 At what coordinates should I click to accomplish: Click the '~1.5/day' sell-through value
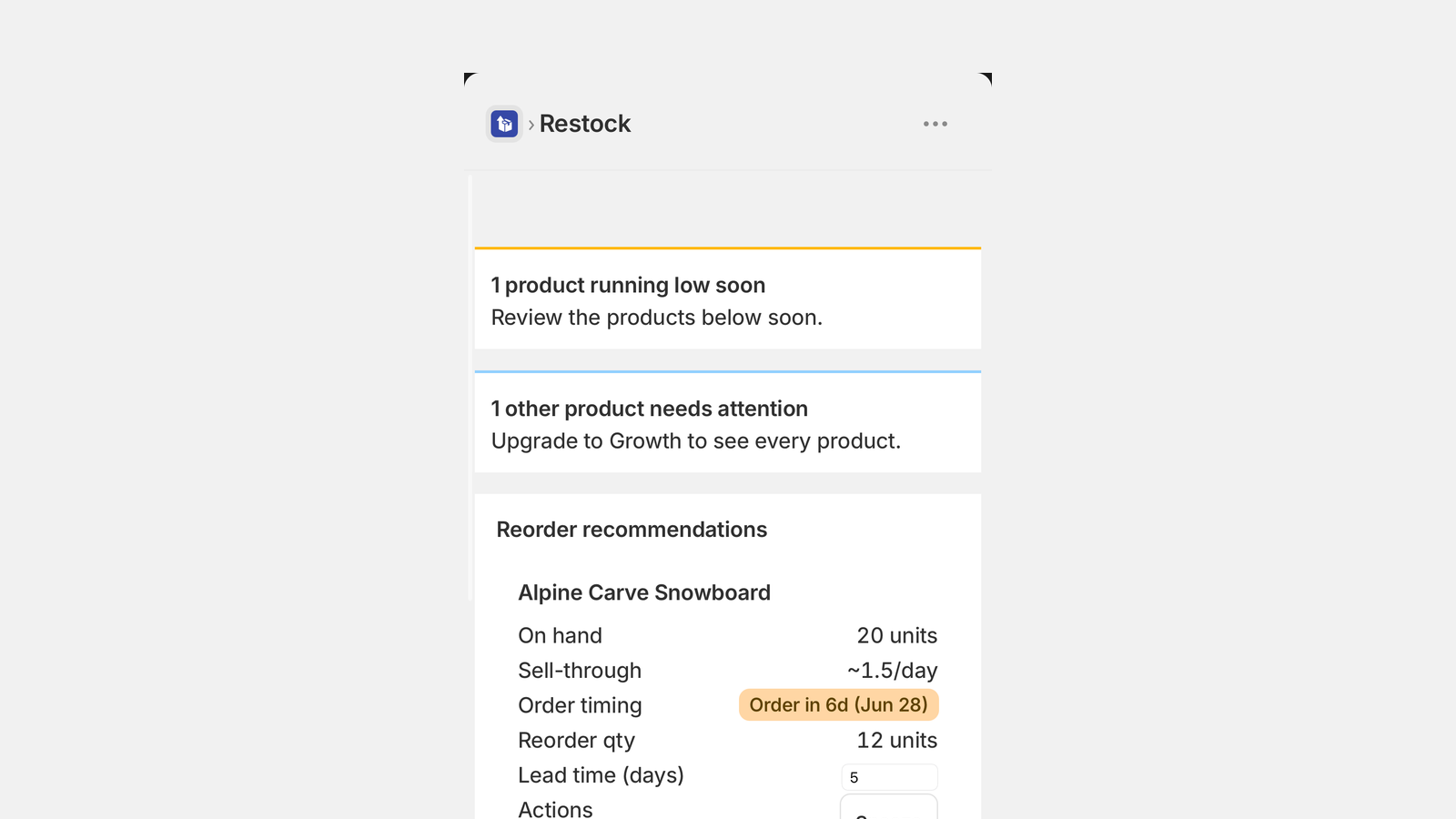(x=892, y=671)
